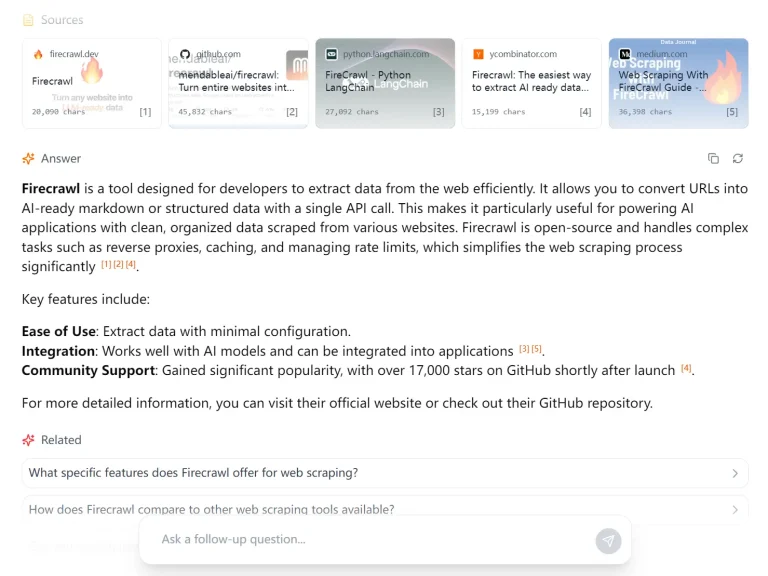Click the Firecrawl flame favicon on the first source

point(38,54)
